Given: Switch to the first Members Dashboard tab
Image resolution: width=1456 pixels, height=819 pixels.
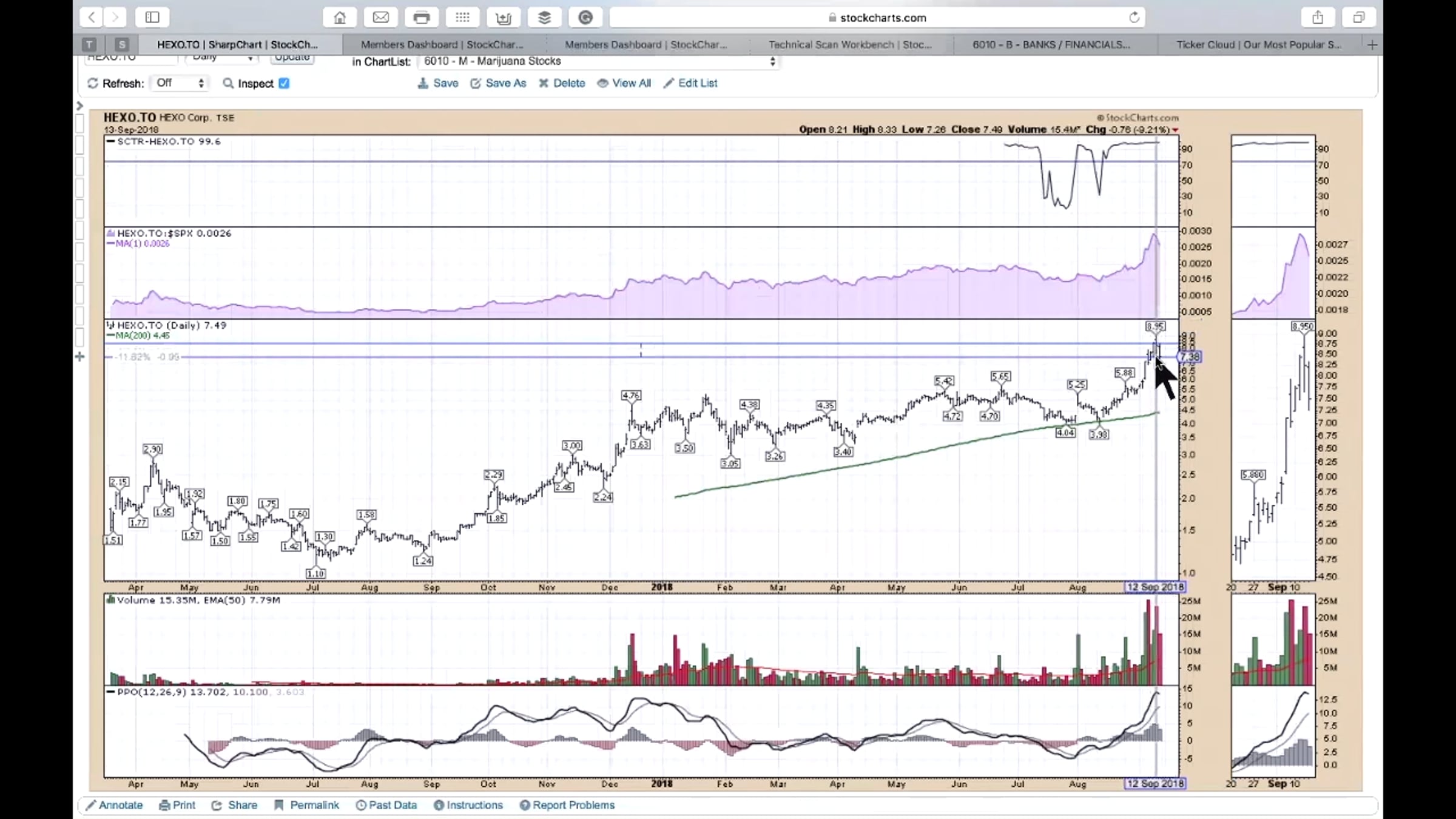Looking at the screenshot, I should 442,45.
